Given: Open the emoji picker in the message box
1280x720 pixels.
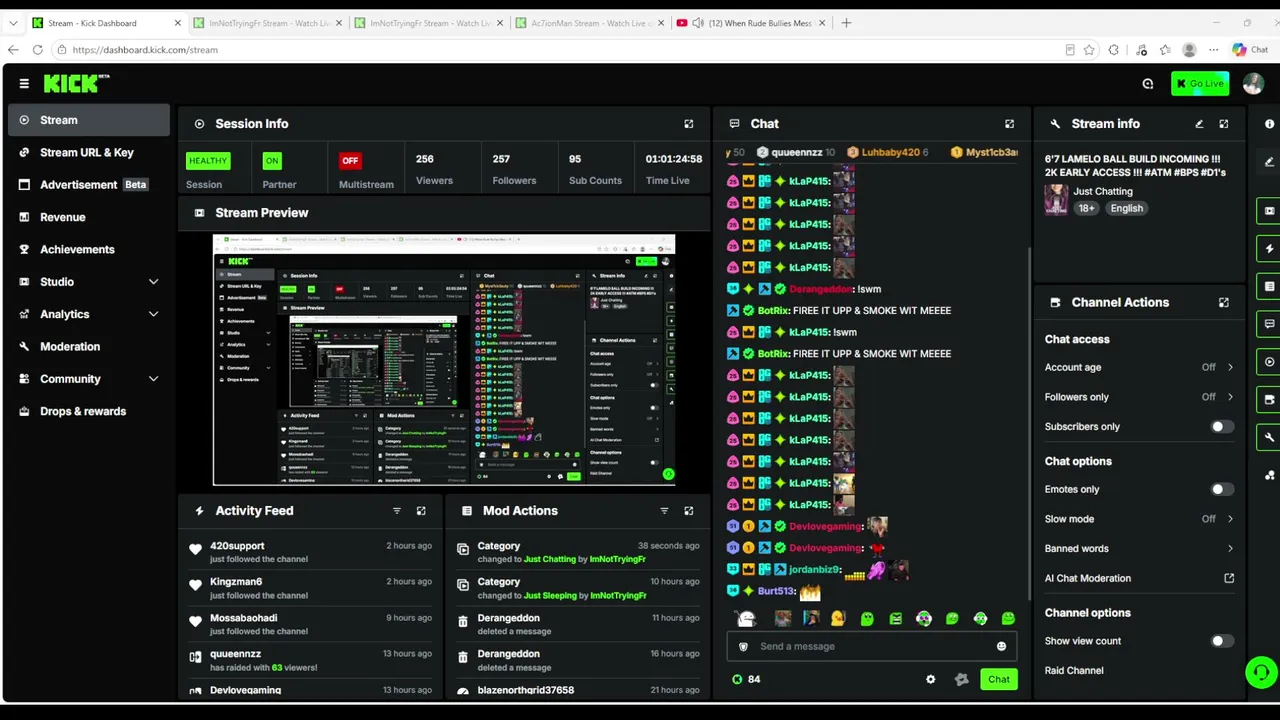Looking at the screenshot, I should coord(1001,646).
